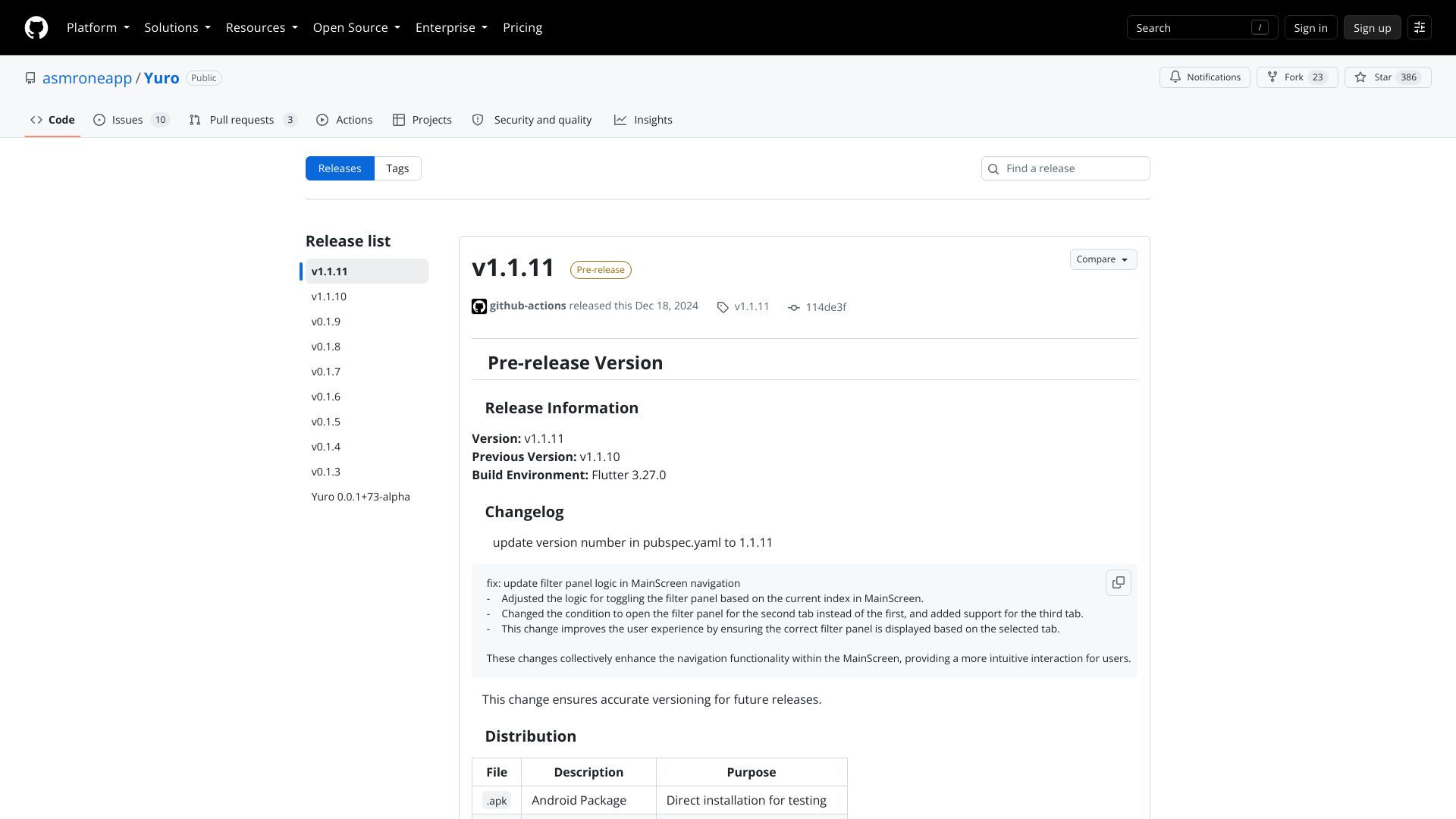Open the header side menu icon

point(1419,27)
